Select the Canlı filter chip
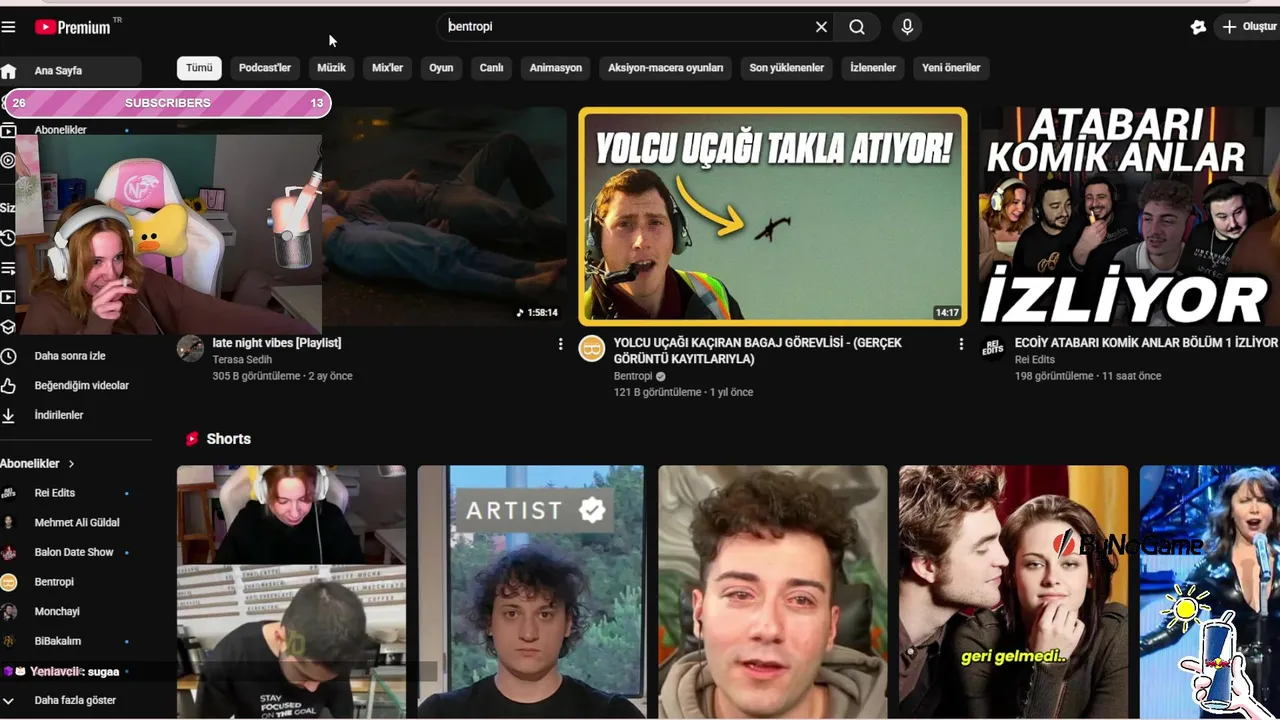Image resolution: width=1280 pixels, height=720 pixels. coord(491,68)
